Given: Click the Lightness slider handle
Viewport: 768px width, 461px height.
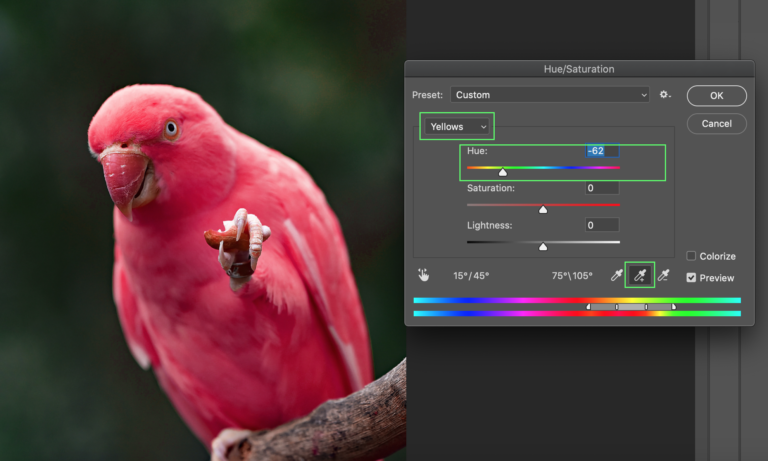Looking at the screenshot, I should coord(543,246).
